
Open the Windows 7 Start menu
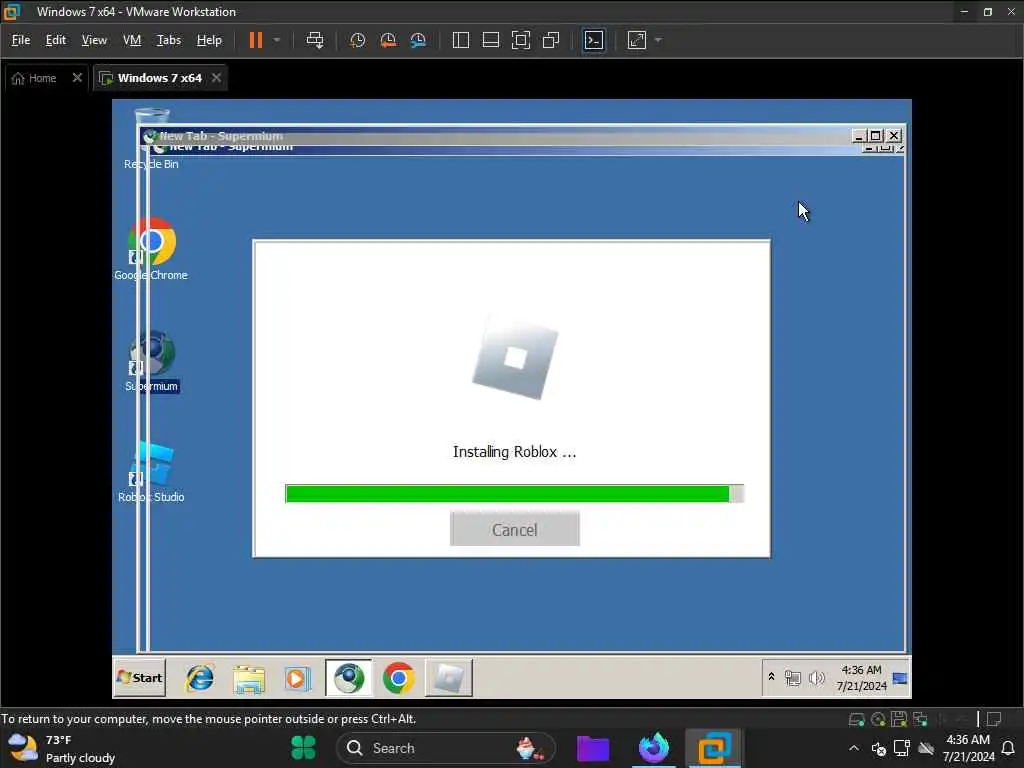pos(140,678)
